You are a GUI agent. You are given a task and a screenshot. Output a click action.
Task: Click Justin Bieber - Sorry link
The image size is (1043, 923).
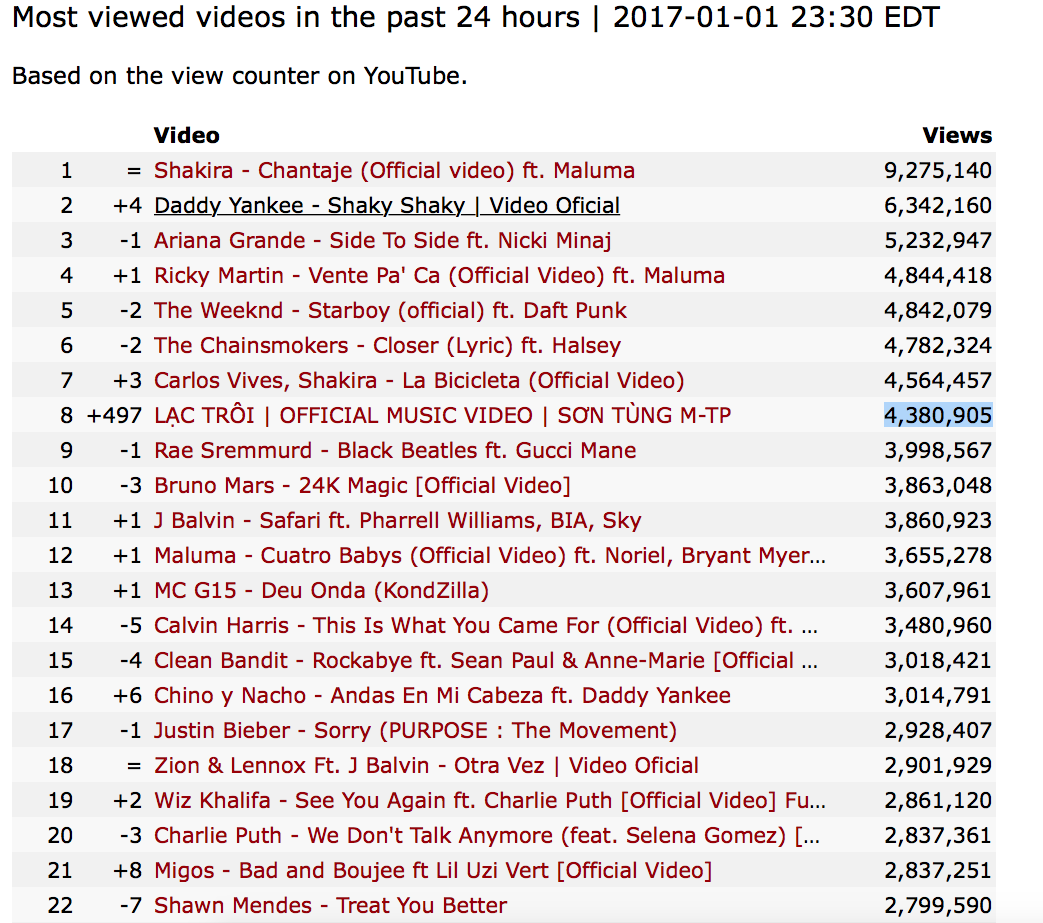click(415, 731)
